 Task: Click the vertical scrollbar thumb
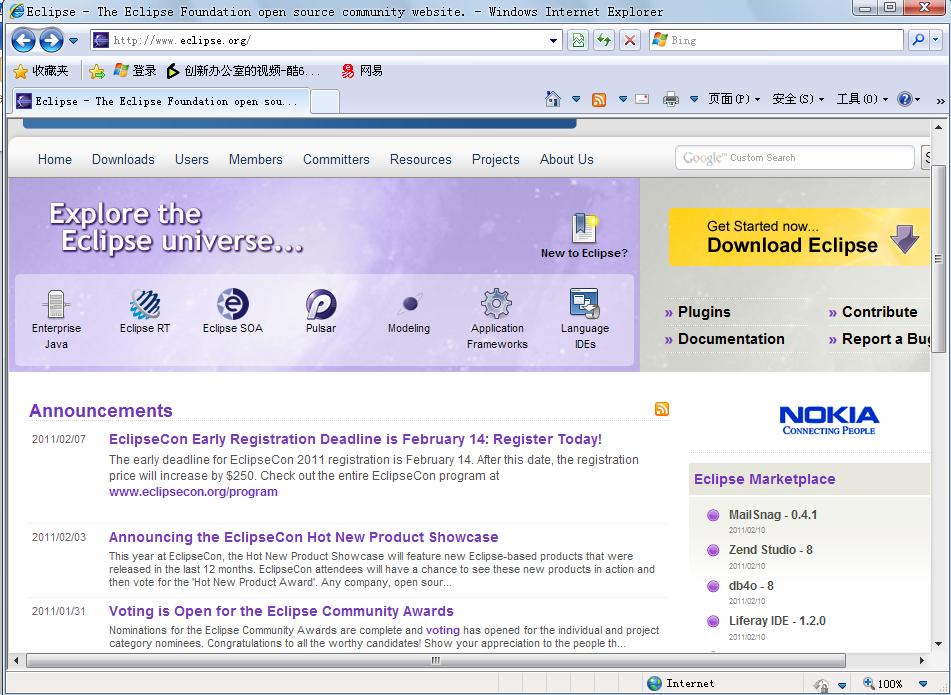(938, 259)
